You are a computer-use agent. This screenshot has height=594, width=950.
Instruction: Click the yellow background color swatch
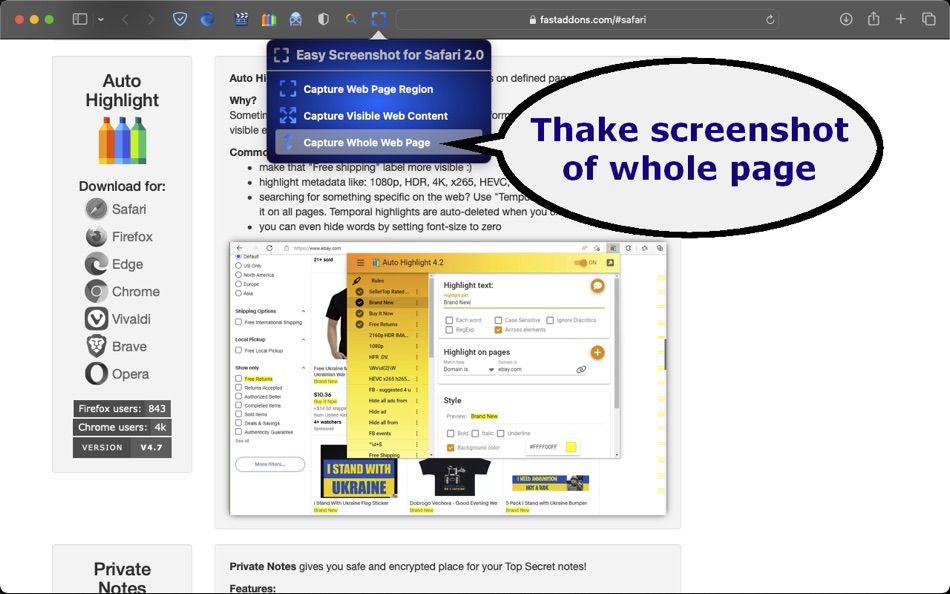[x=571, y=447]
